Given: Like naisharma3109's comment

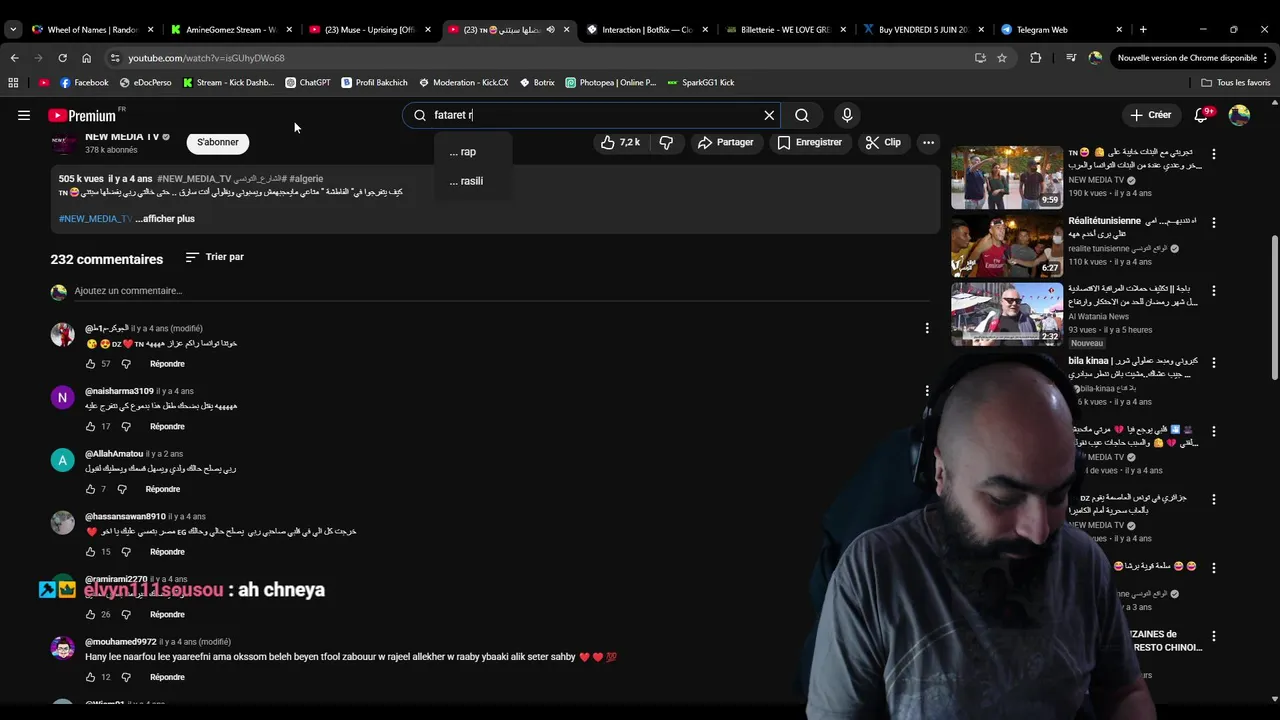Looking at the screenshot, I should coord(90,426).
